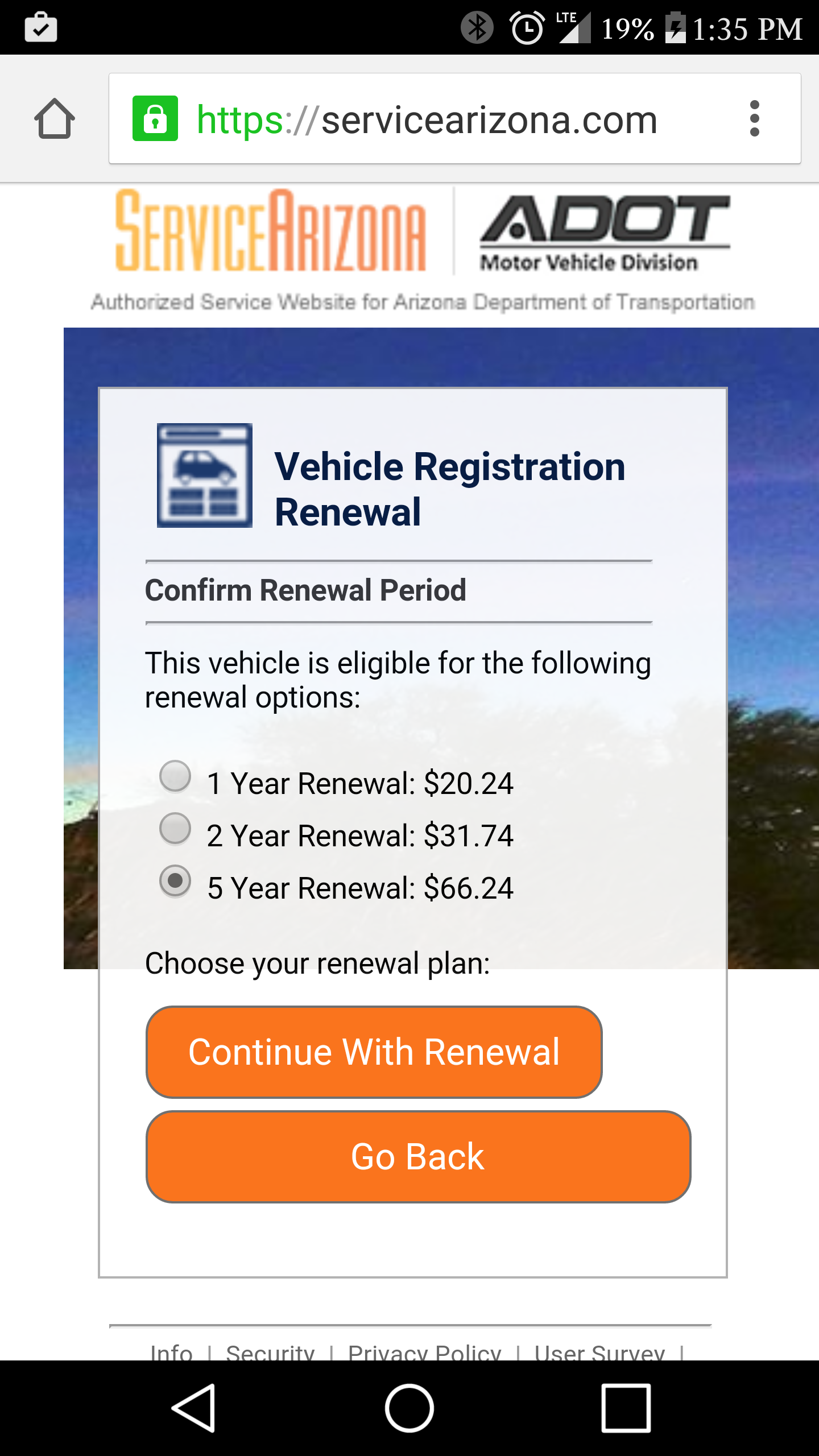Screen dimensions: 819x1456
Task: Tap the ADOT Motor Vehicle Division logo
Action: (x=605, y=233)
